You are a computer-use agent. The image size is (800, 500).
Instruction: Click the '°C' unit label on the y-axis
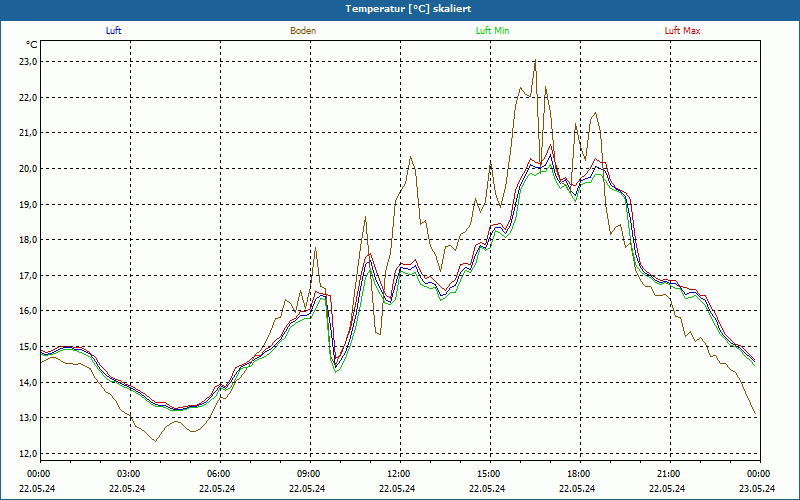click(32, 45)
